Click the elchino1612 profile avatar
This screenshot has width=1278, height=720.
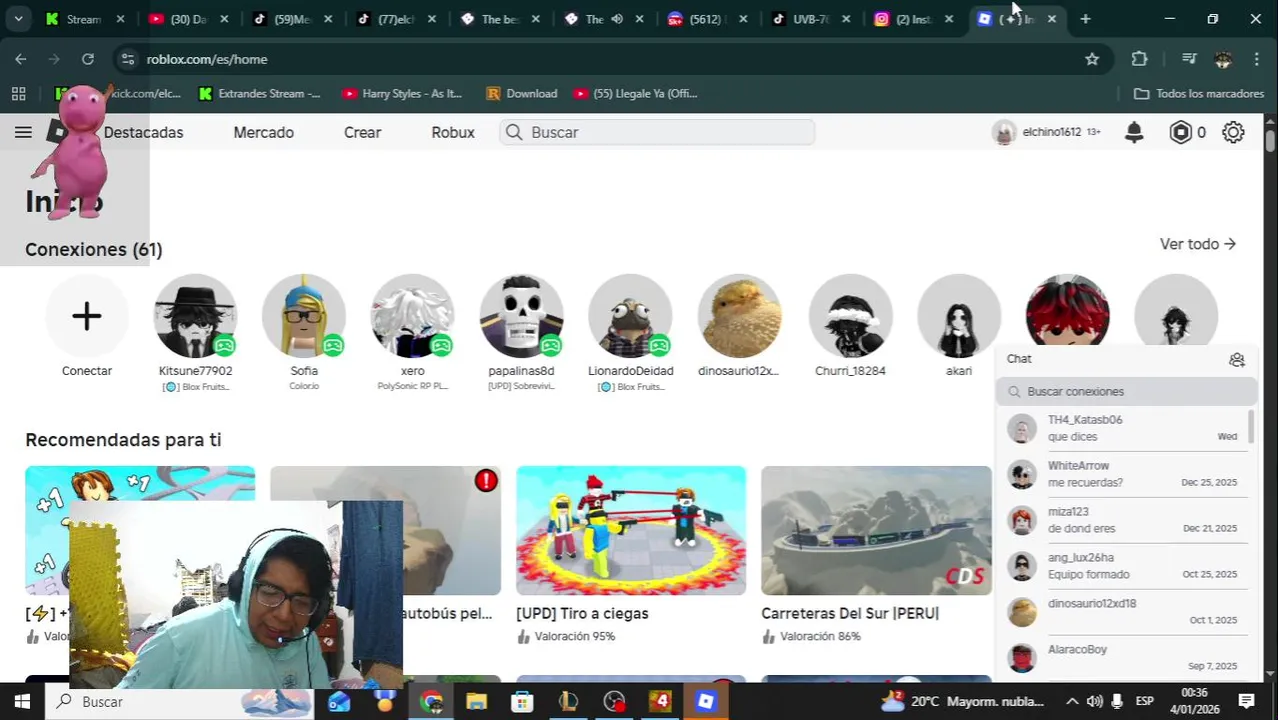[x=1004, y=132]
